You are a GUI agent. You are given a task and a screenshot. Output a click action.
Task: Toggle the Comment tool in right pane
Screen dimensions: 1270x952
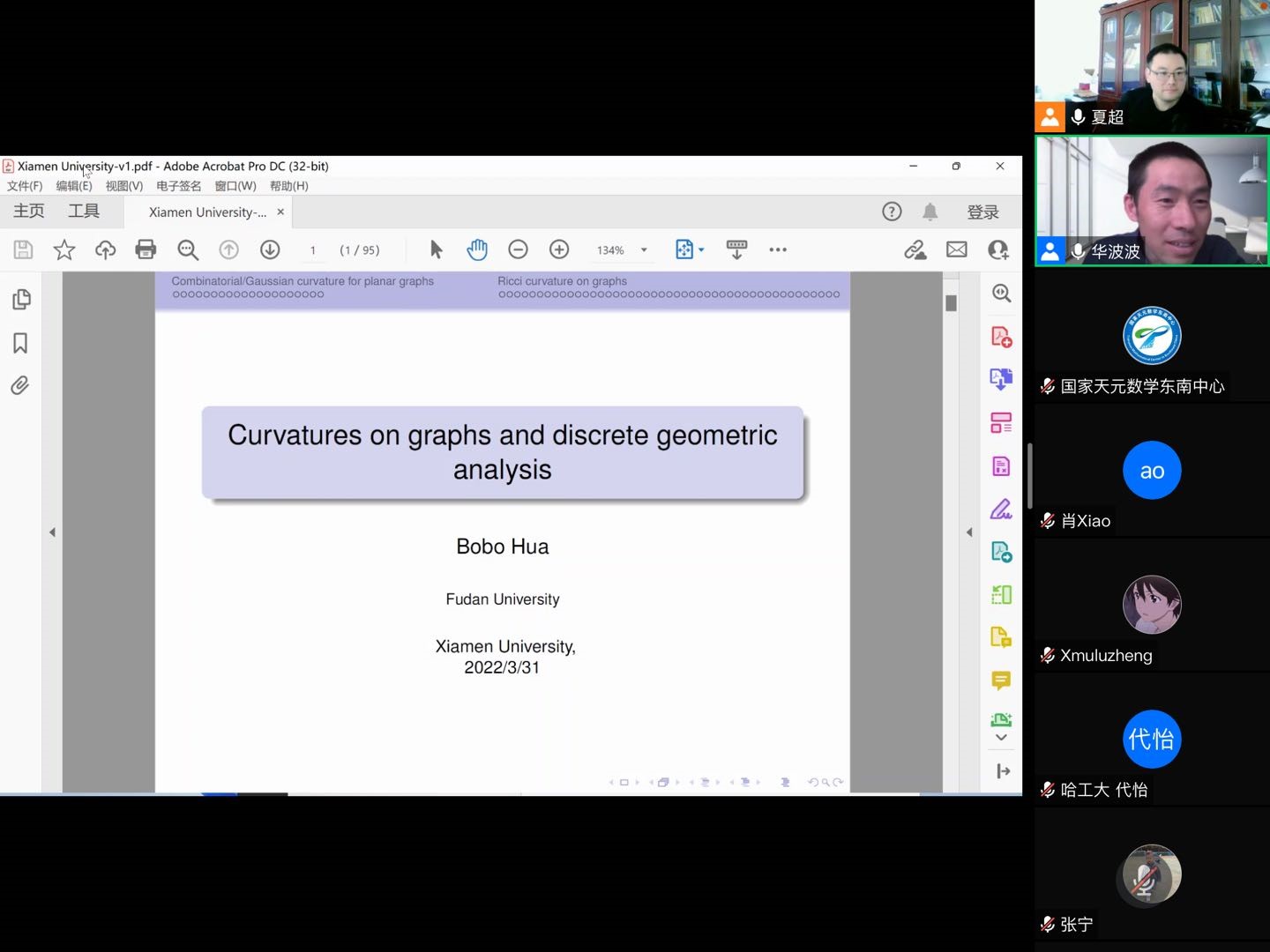click(1001, 681)
